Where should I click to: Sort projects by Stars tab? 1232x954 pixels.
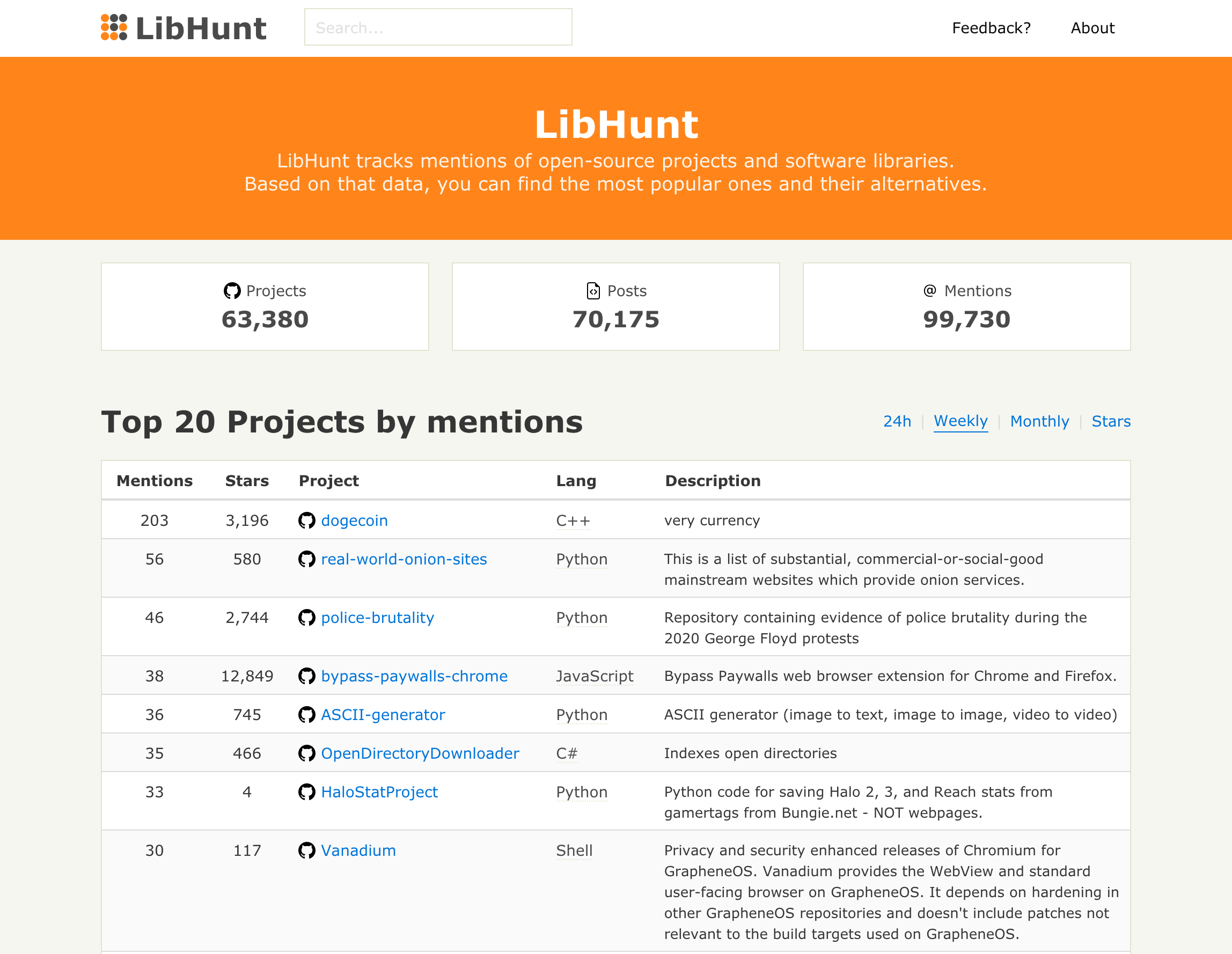pyautogui.click(x=1111, y=421)
